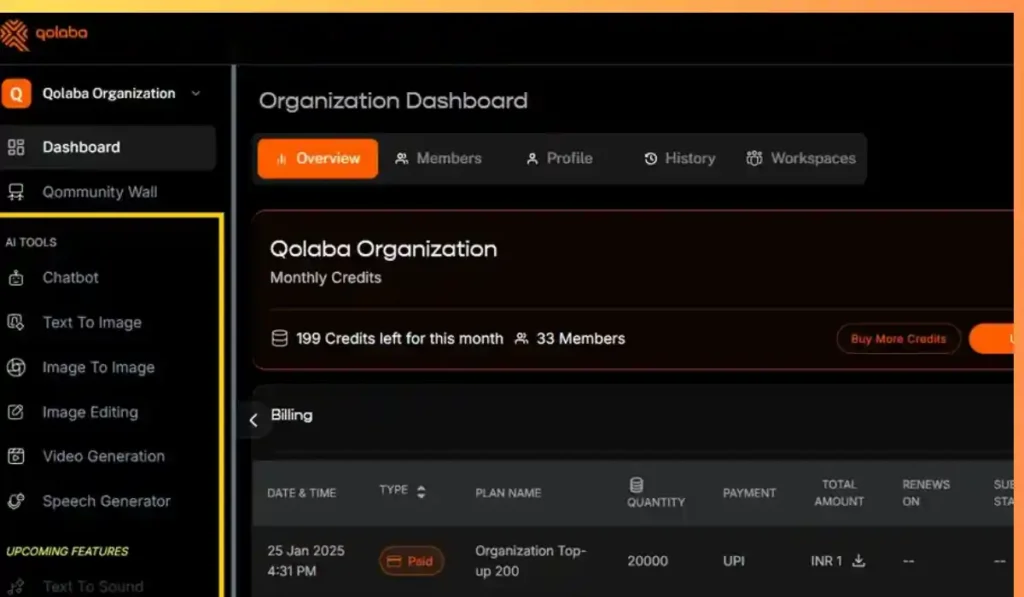Open the Image To Image tool
Viewport: 1024px width, 597px height.
coord(98,368)
